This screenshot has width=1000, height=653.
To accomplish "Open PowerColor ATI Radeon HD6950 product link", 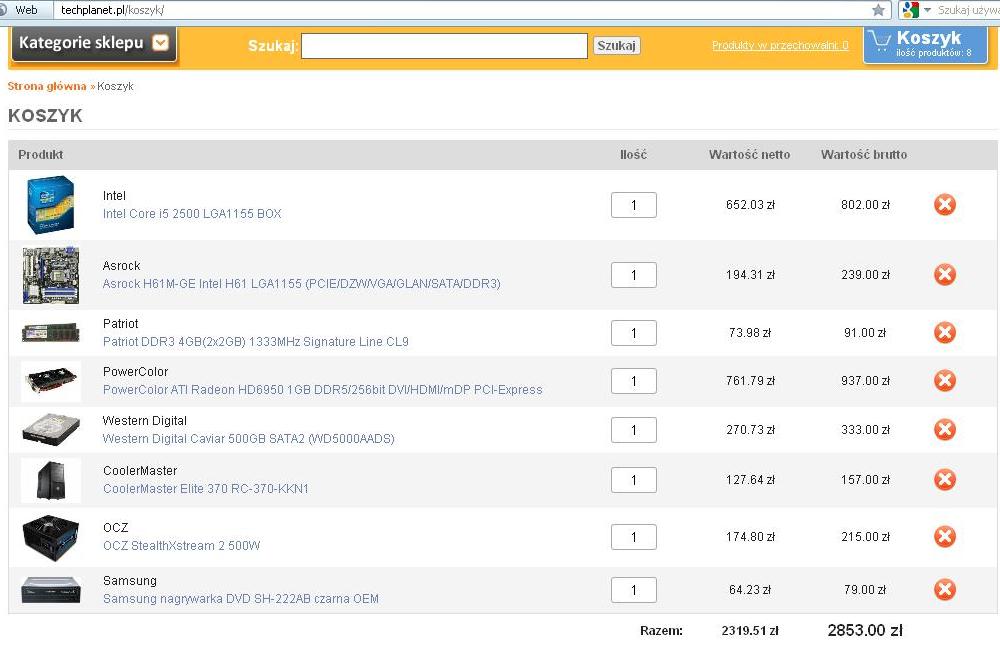I will click(323, 390).
